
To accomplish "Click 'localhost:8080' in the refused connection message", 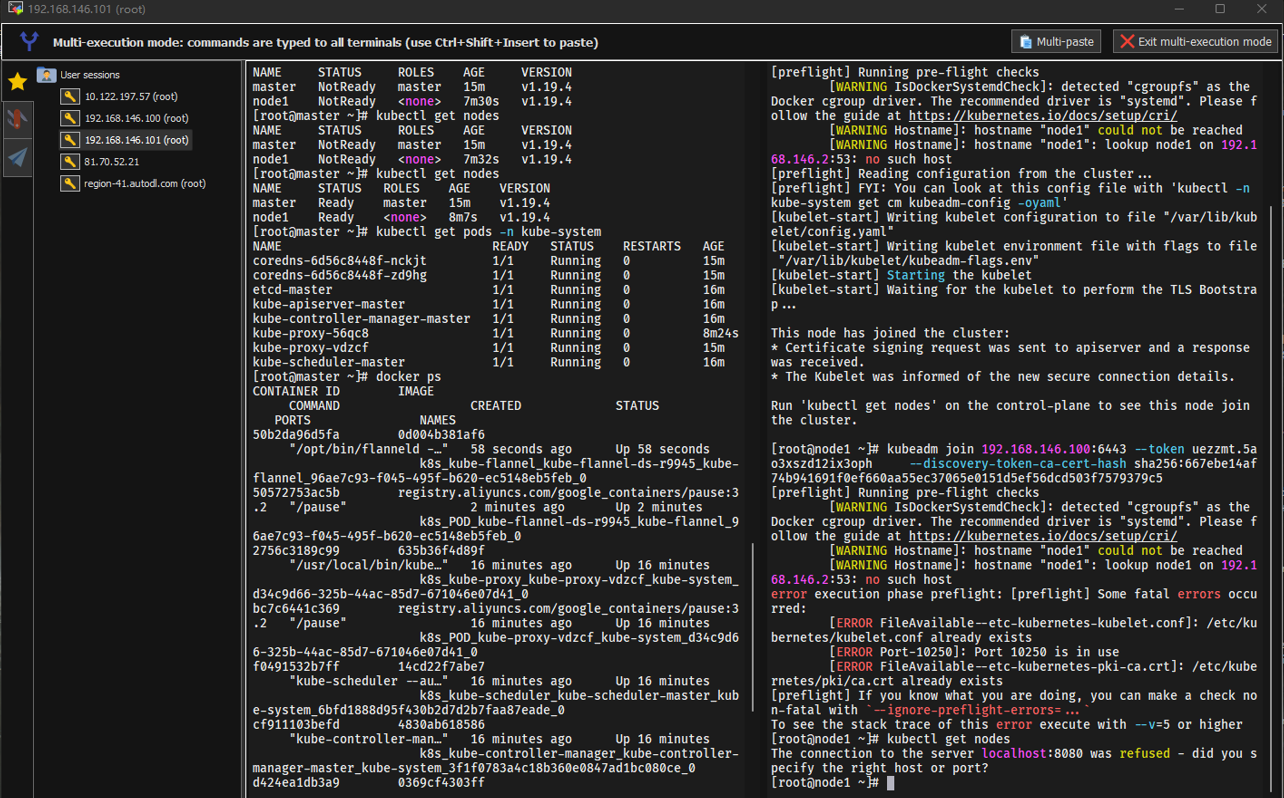I will (1046, 754).
